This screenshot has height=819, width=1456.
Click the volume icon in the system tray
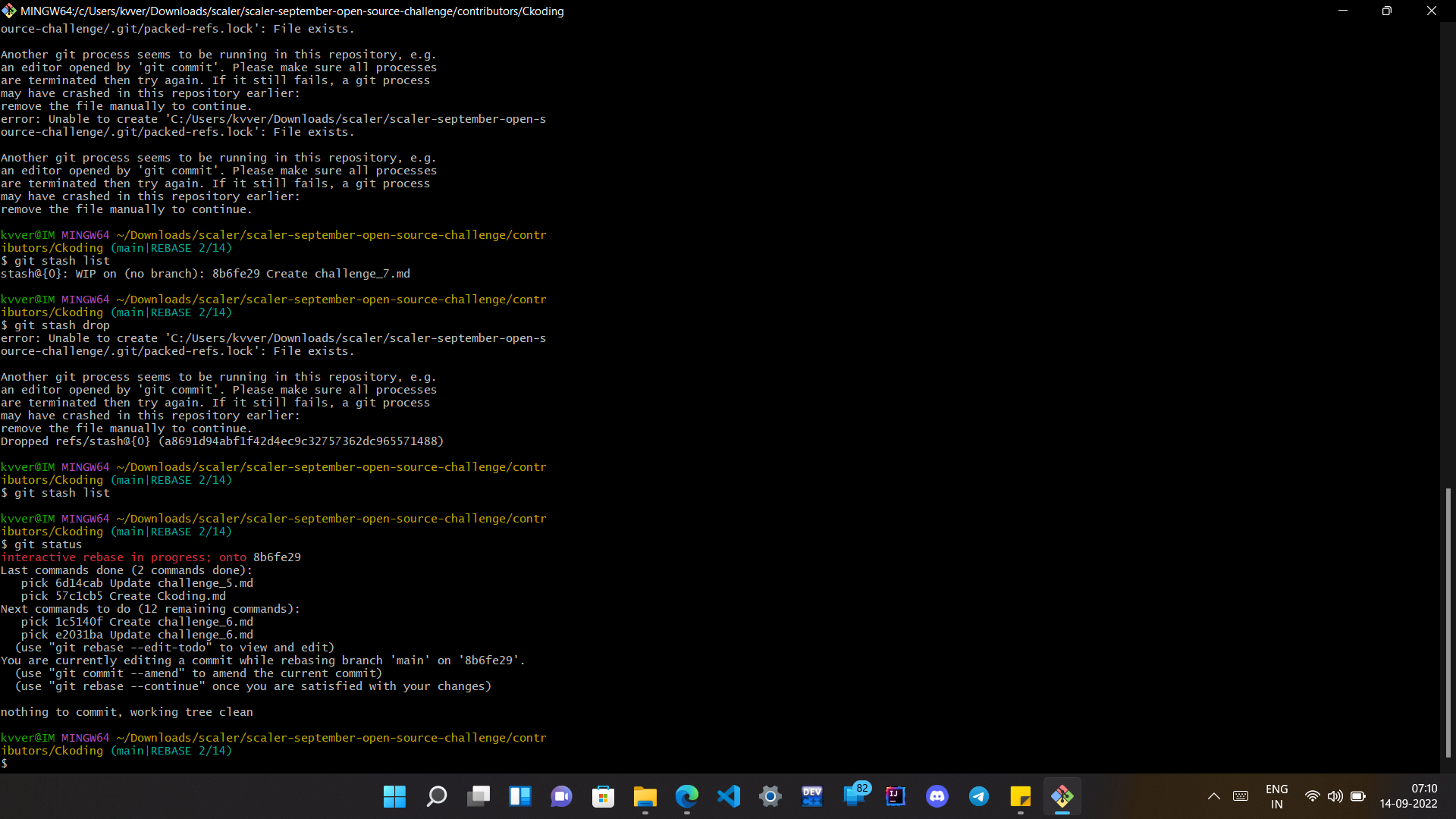(1335, 796)
